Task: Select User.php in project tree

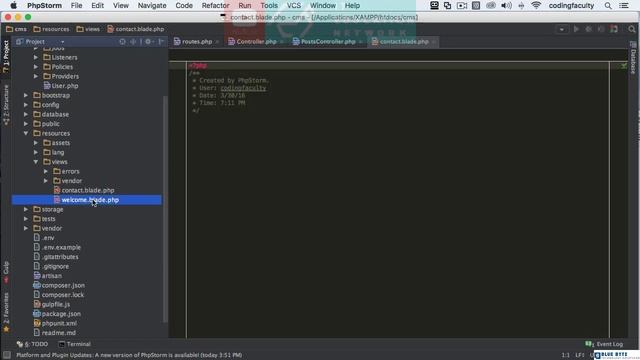Action: 61,86
